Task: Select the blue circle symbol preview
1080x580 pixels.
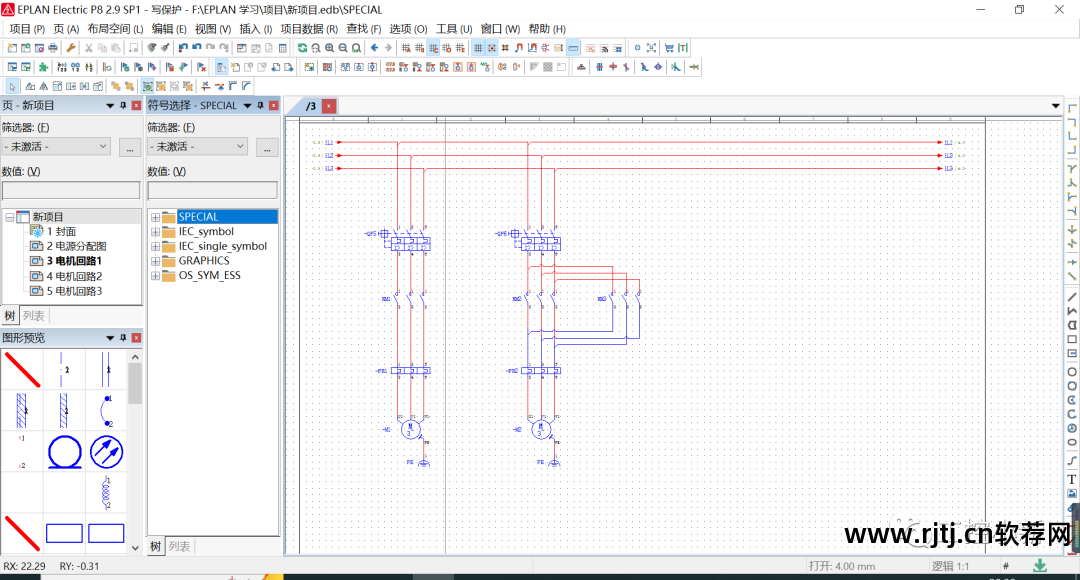Action: pos(65,452)
